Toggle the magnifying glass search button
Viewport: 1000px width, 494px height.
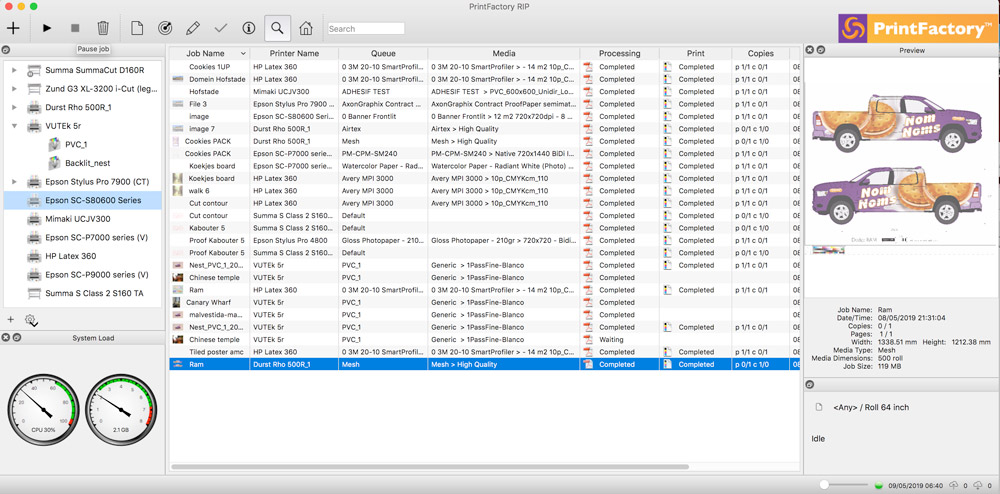277,29
